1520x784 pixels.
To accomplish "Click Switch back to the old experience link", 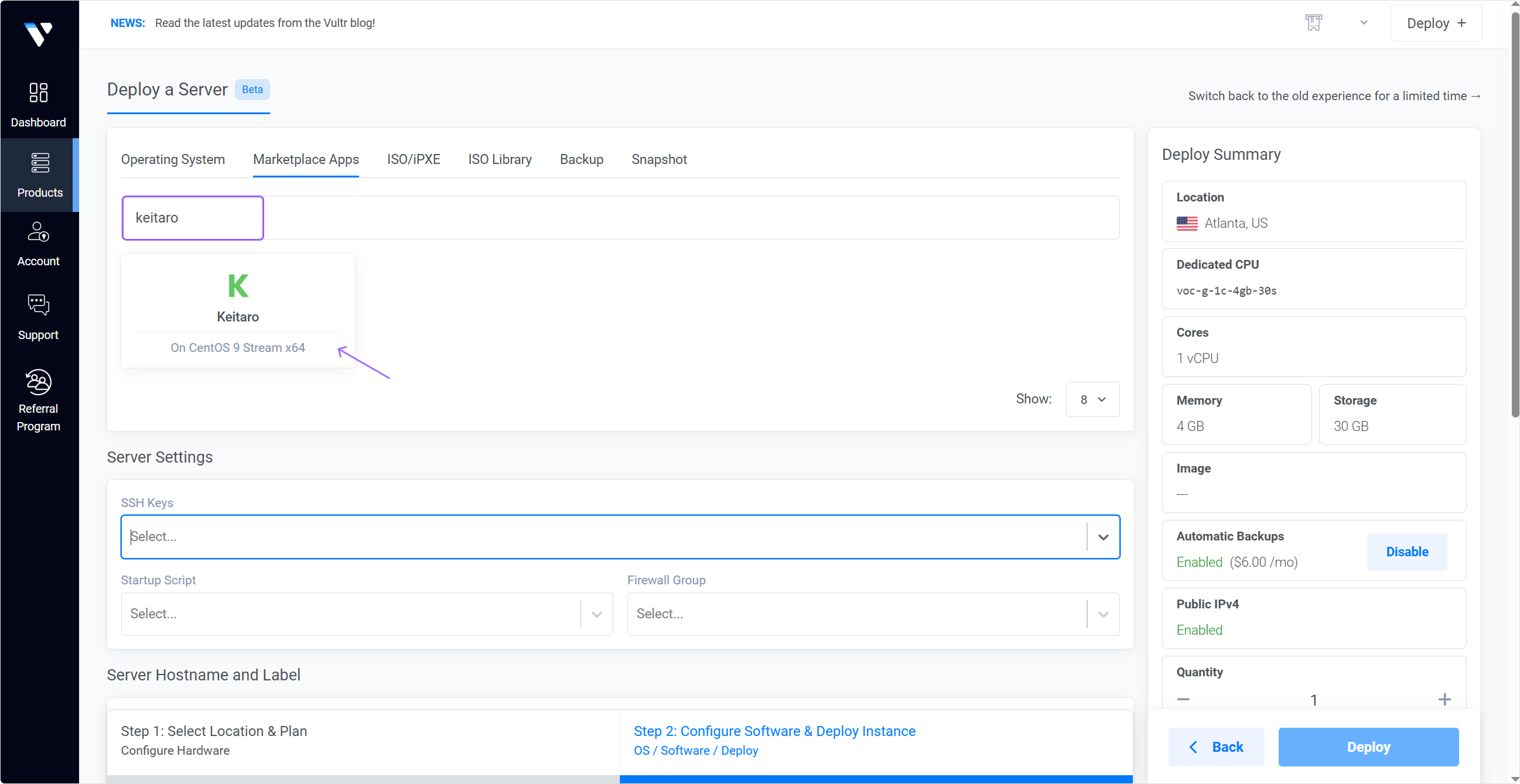I will [1334, 95].
